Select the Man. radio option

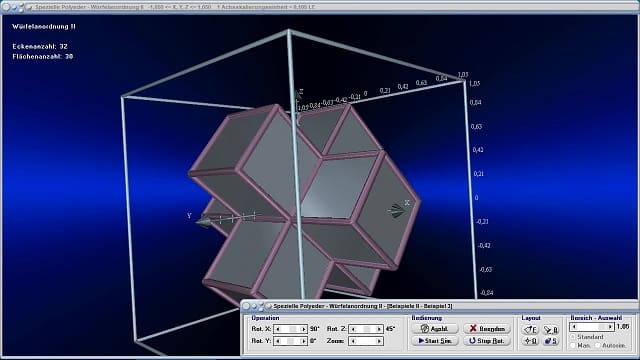click(x=573, y=345)
